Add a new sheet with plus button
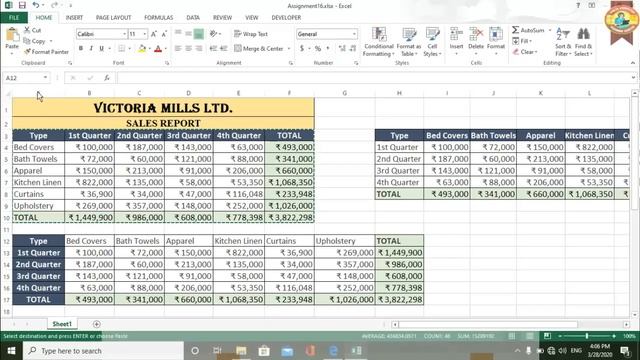Viewport: 640px width, 360px height. tap(97, 324)
